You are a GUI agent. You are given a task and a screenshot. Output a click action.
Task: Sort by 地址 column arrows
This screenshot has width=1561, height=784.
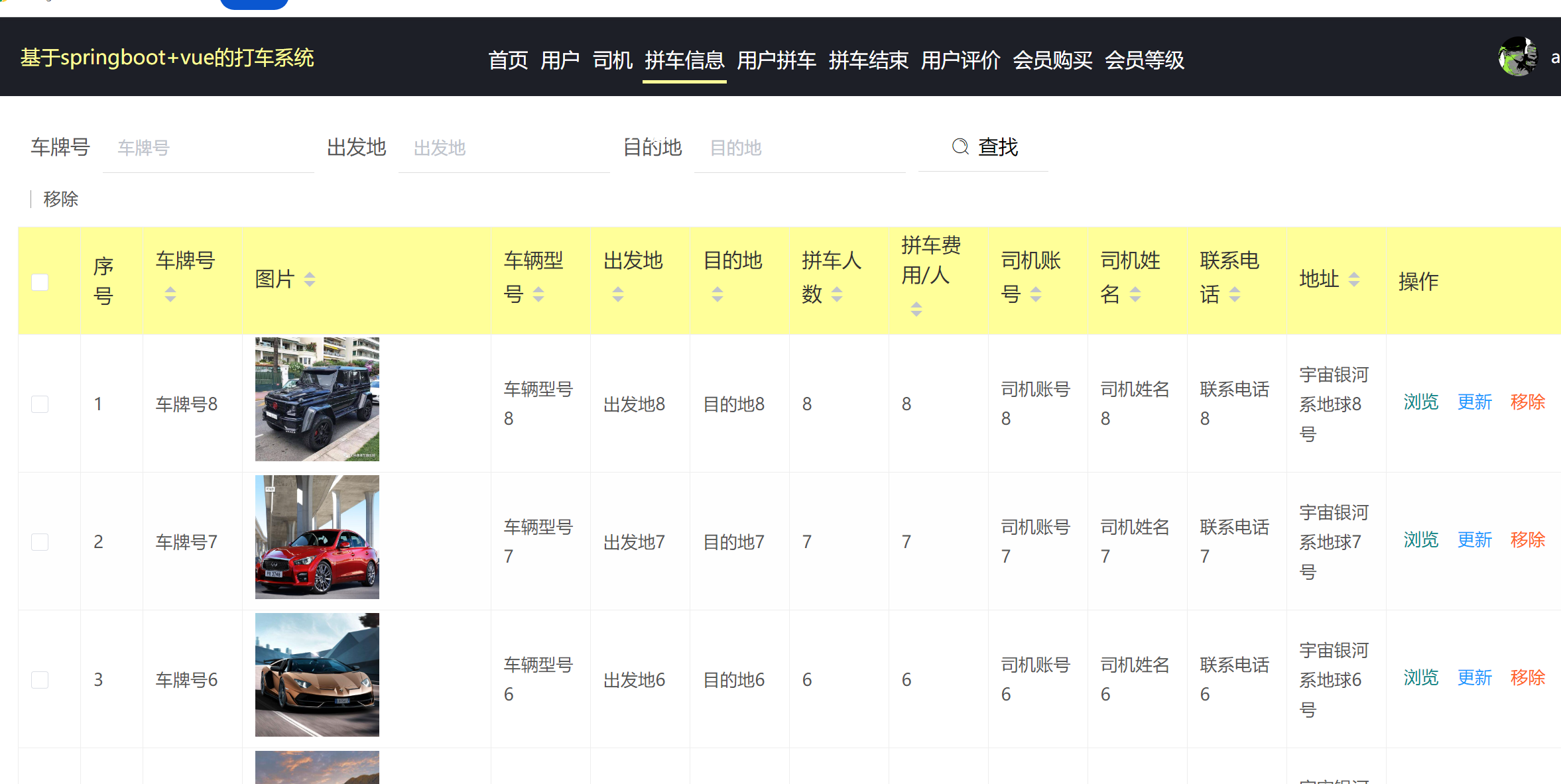[1354, 280]
